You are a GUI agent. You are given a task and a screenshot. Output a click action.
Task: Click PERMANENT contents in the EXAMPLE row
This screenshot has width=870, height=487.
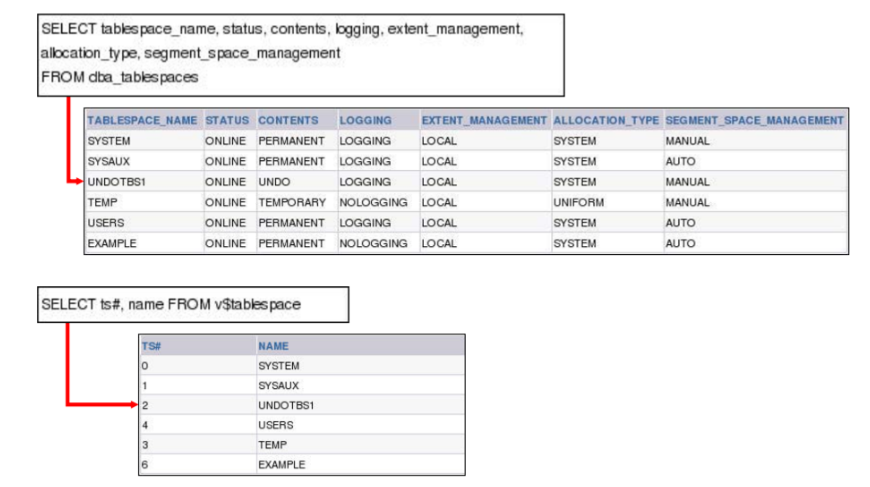[291, 244]
